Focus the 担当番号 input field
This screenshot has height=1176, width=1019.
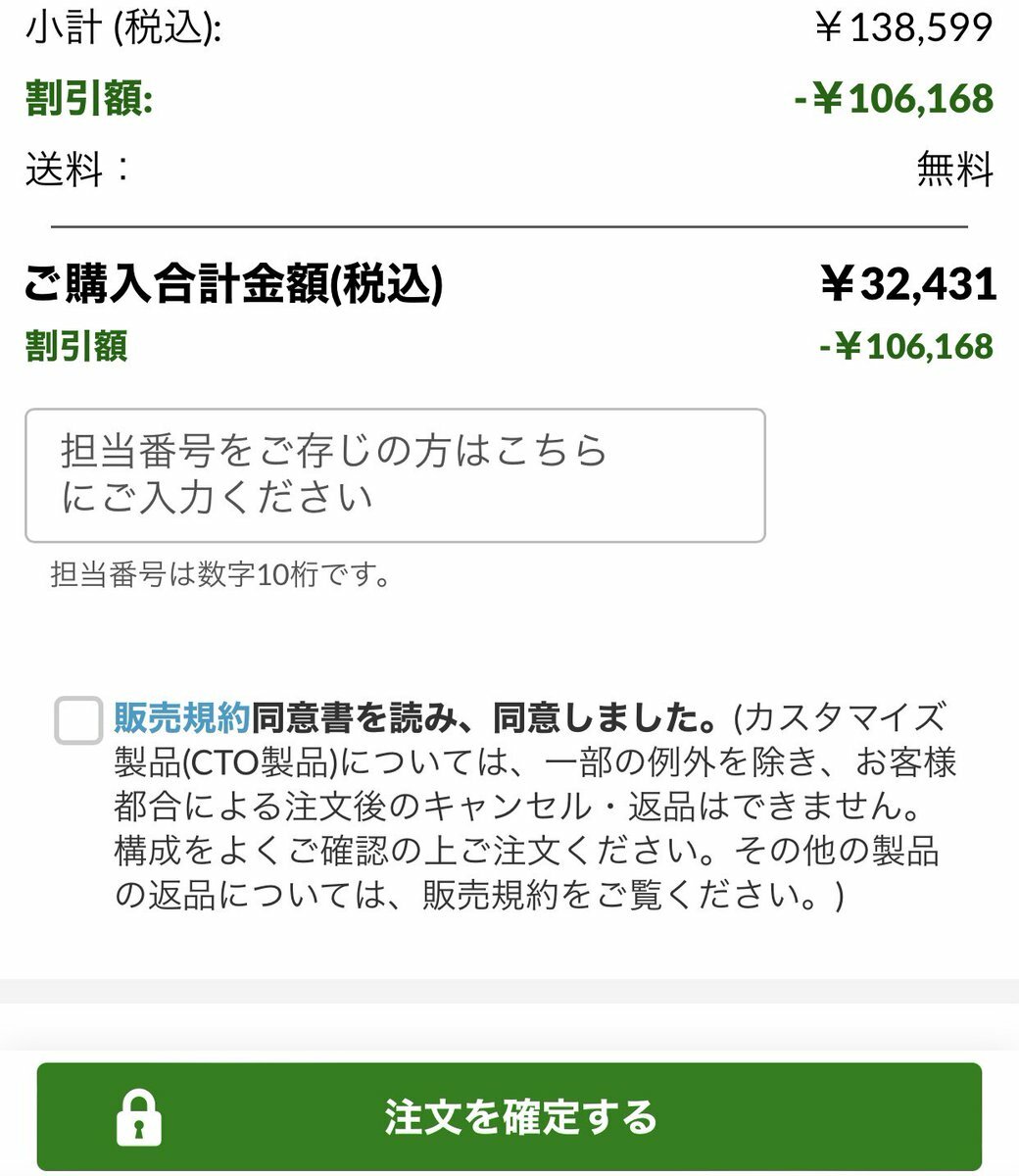click(x=394, y=475)
